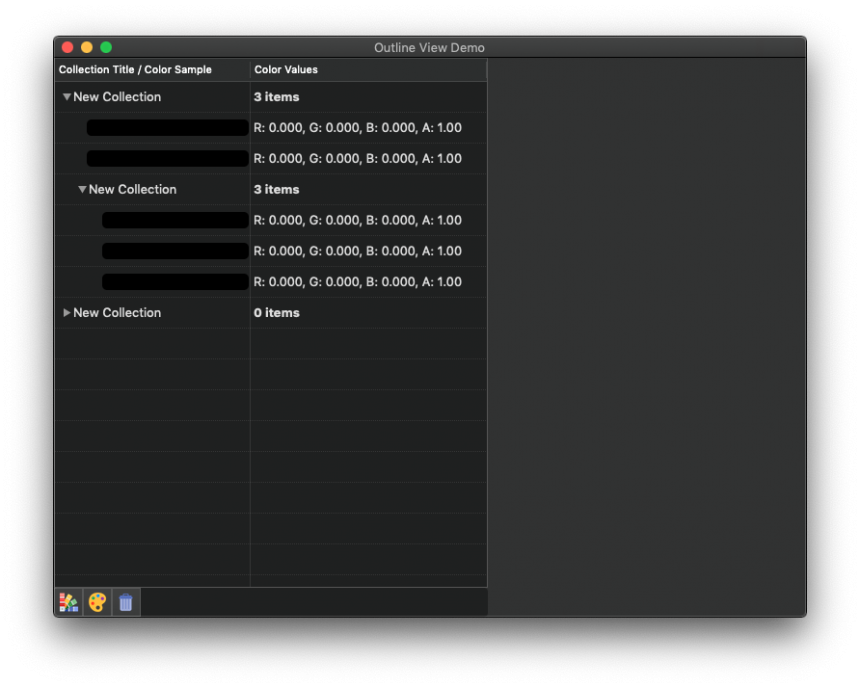Viewport: 860px width, 688px height.
Task: Expand the New Collection with 0 items
Action: (67, 312)
